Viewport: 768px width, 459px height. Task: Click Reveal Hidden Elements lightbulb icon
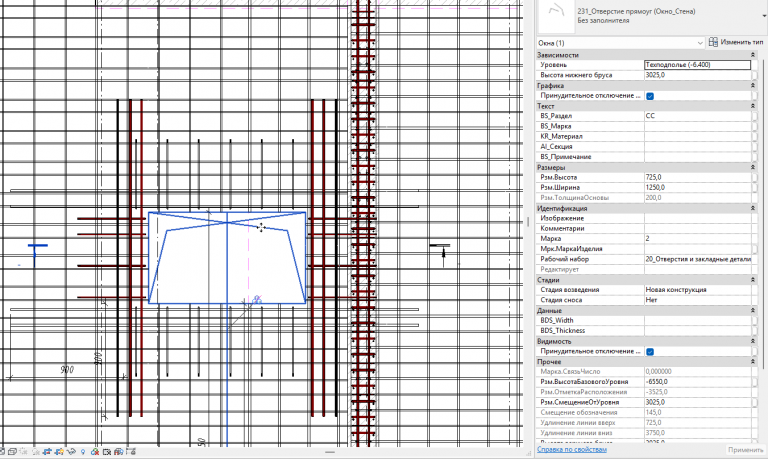[83, 451]
